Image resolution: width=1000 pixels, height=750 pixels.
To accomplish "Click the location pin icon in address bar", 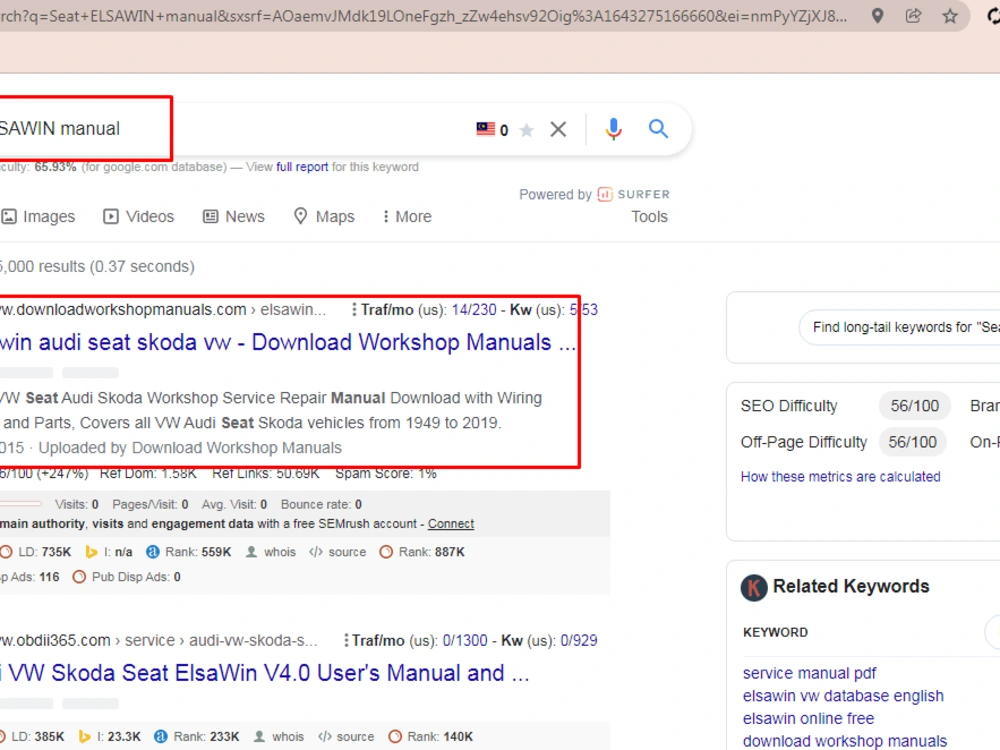I will [878, 15].
